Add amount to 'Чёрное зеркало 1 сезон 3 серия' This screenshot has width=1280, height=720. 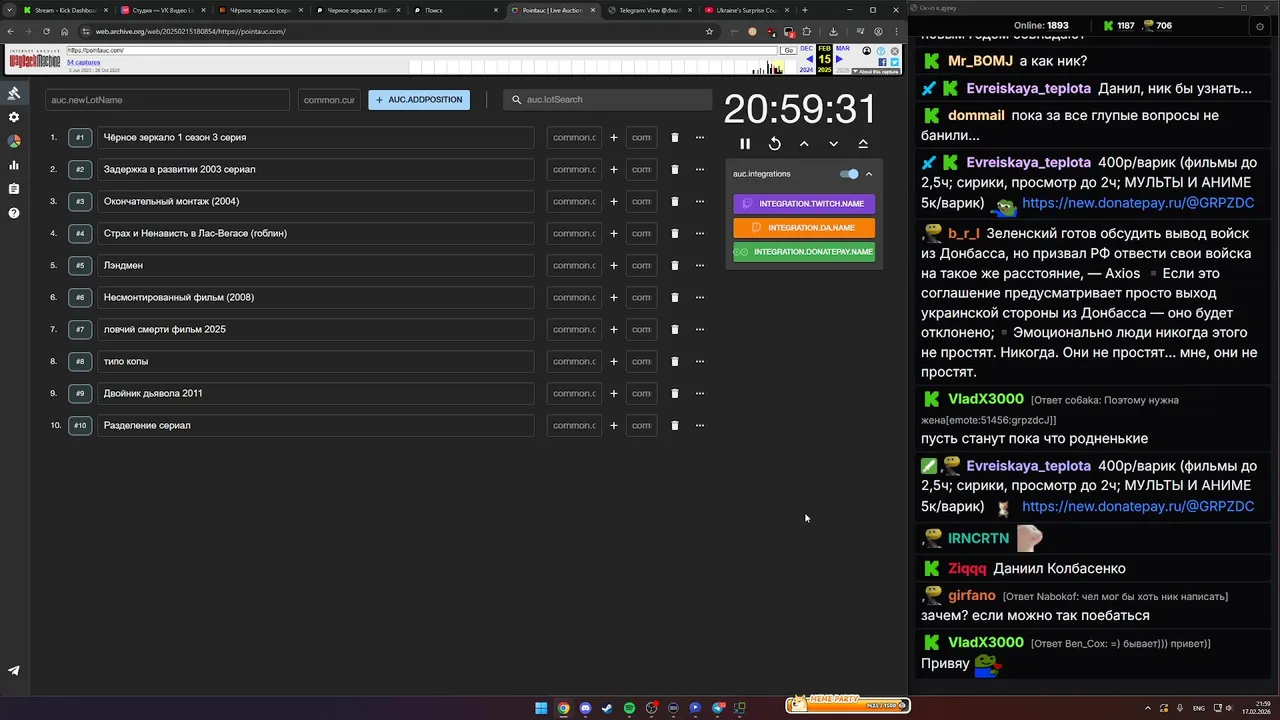click(613, 137)
